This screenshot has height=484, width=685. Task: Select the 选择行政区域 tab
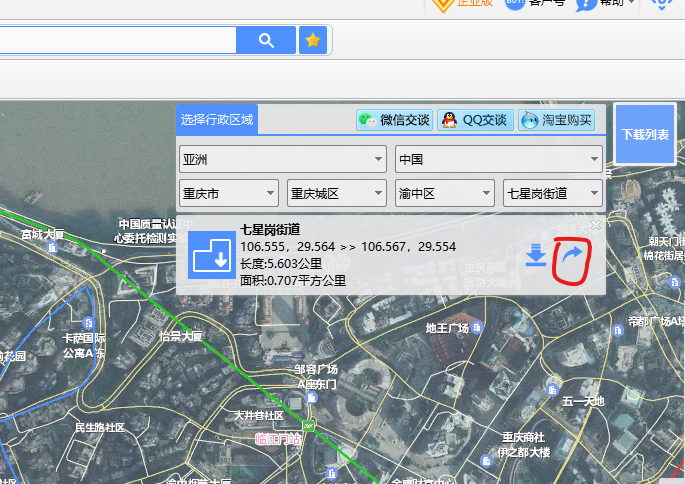[217, 119]
